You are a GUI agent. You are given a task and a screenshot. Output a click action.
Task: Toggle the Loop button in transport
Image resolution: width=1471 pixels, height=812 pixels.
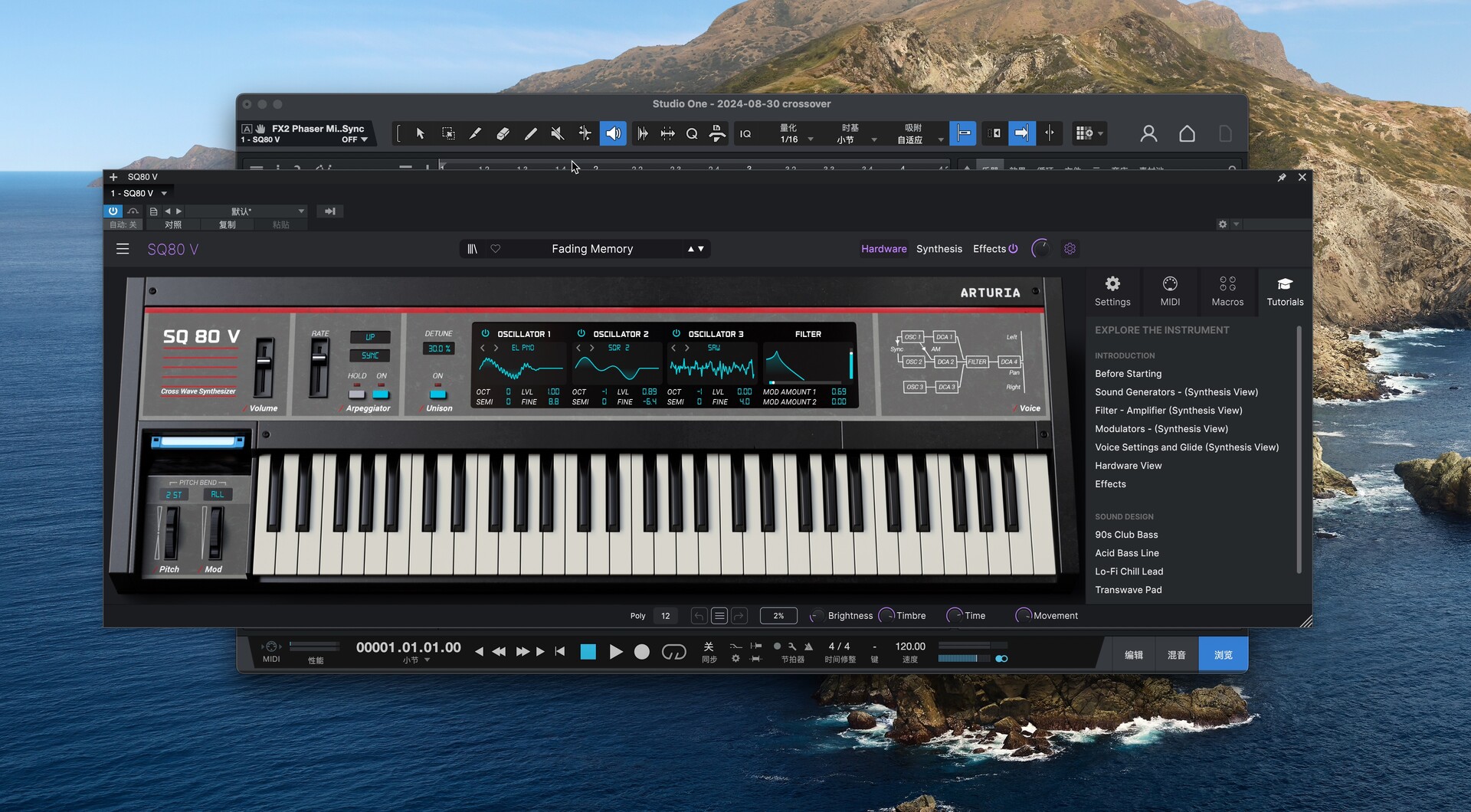[x=673, y=652]
